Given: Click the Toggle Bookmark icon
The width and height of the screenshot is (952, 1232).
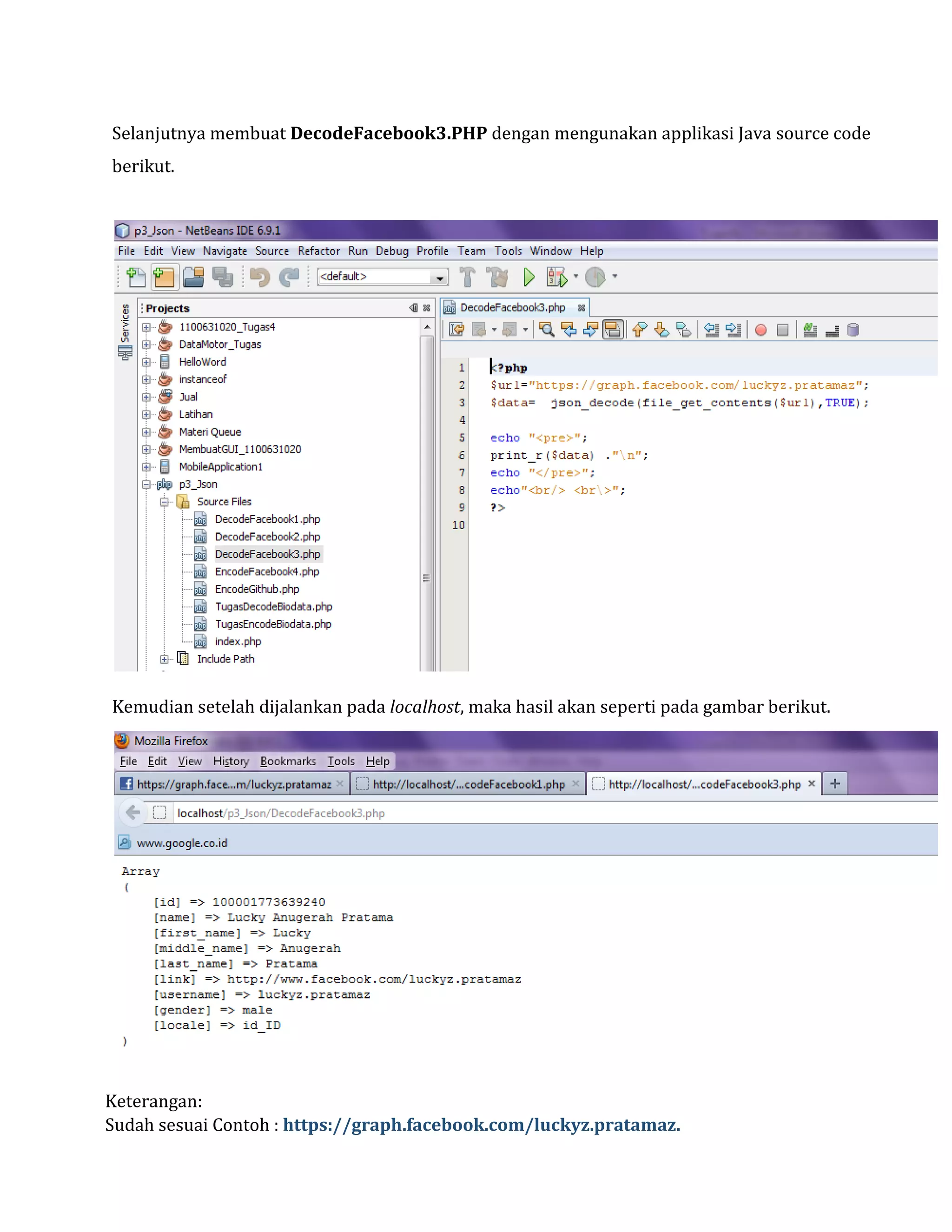Looking at the screenshot, I should pyautogui.click(x=683, y=330).
